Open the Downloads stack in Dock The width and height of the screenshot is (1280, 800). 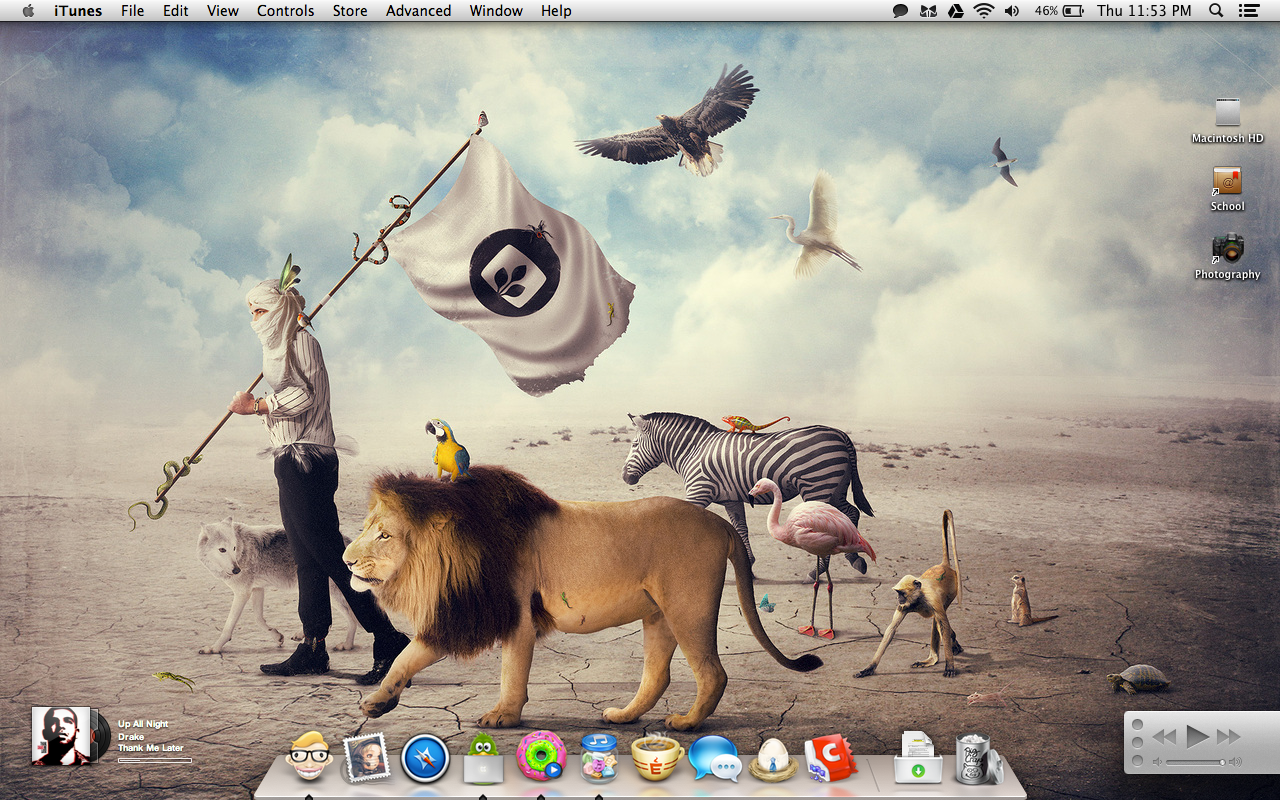coord(918,757)
